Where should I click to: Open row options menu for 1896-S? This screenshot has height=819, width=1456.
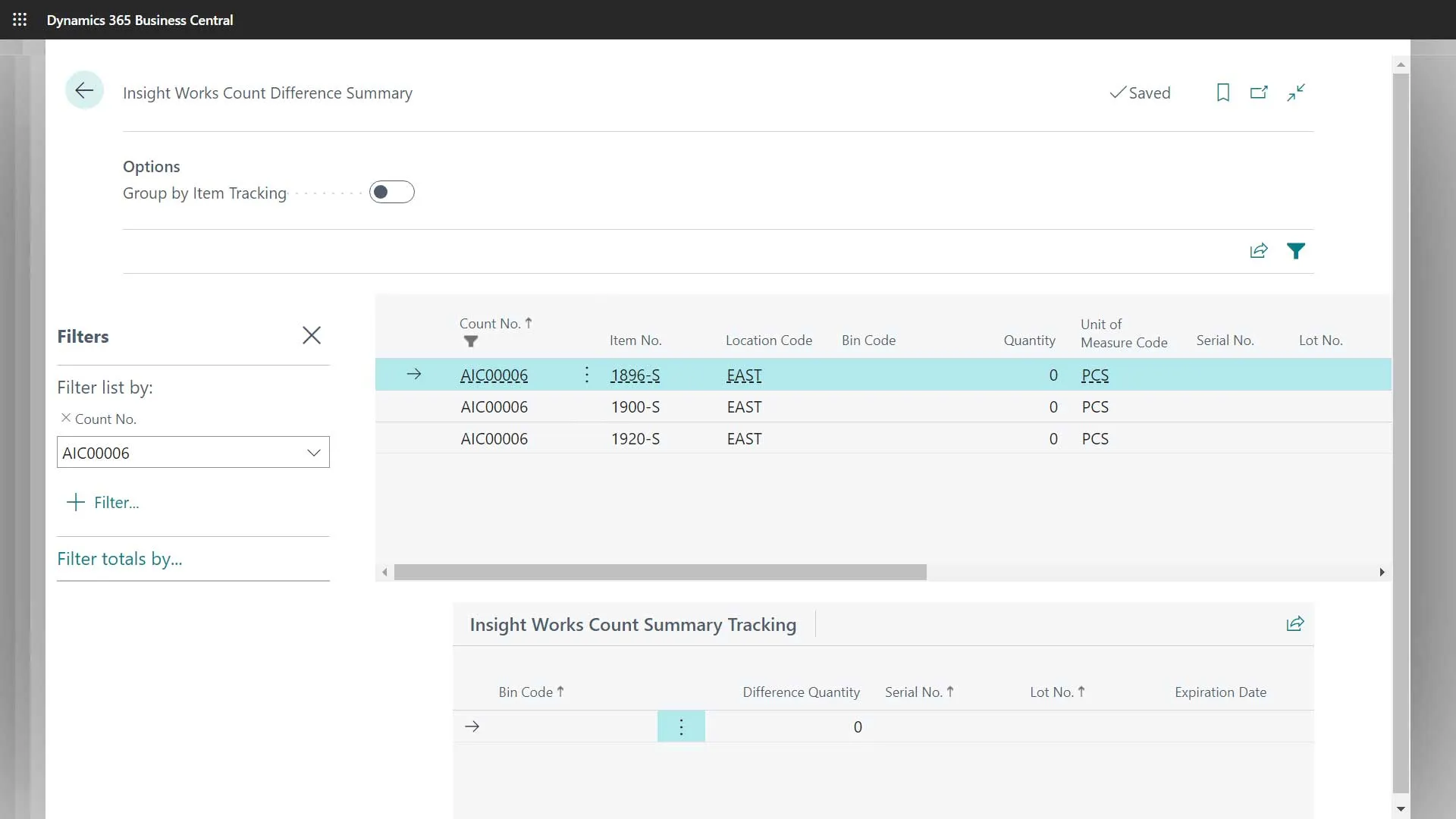point(587,374)
